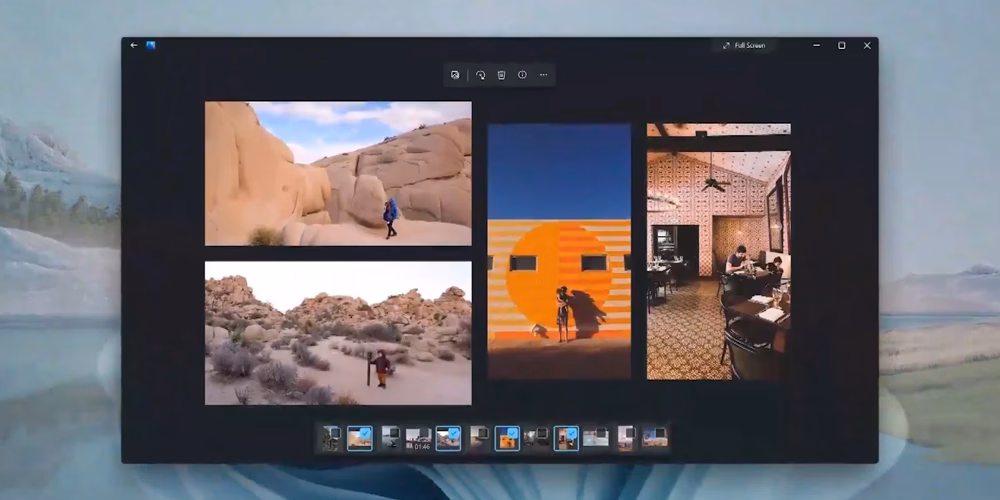Select the grey photo thumbnail before the video
The width and height of the screenshot is (1000, 500).
[x=390, y=438]
